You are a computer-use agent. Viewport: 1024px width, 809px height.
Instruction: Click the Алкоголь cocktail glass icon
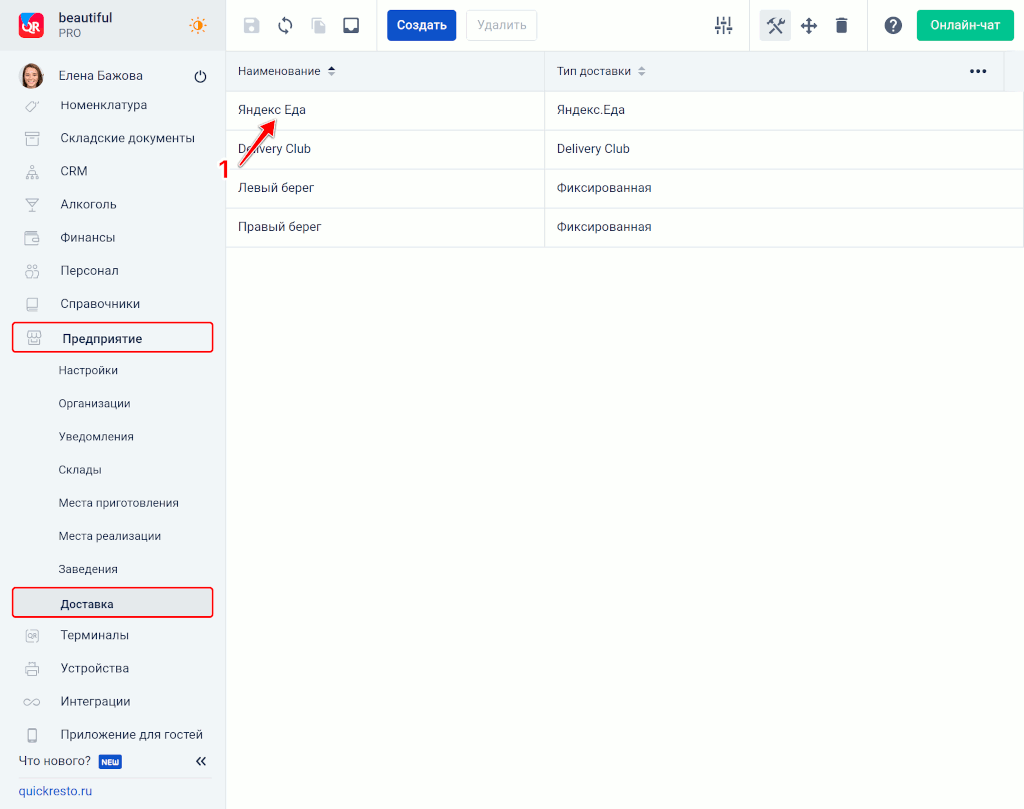click(32, 205)
